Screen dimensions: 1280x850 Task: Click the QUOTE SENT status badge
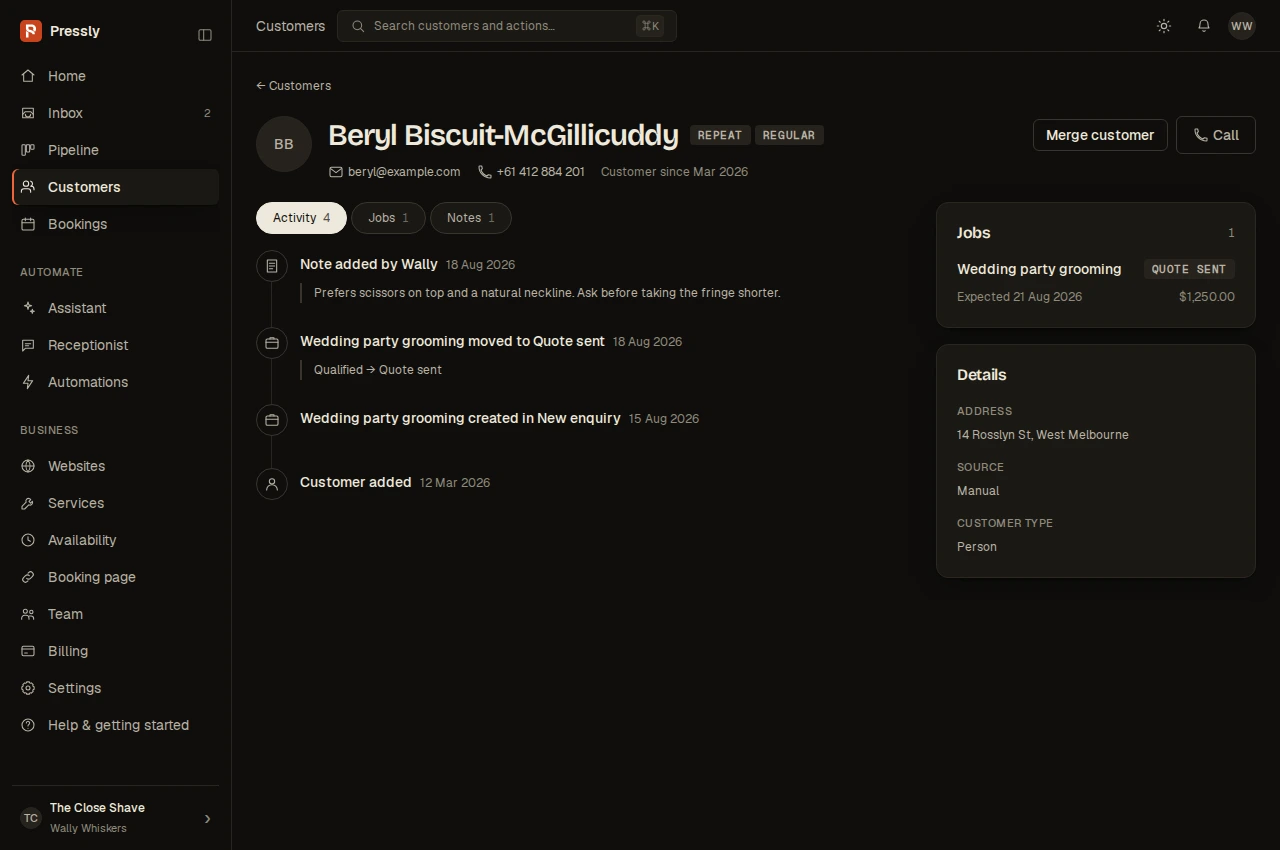pyautogui.click(x=1189, y=269)
